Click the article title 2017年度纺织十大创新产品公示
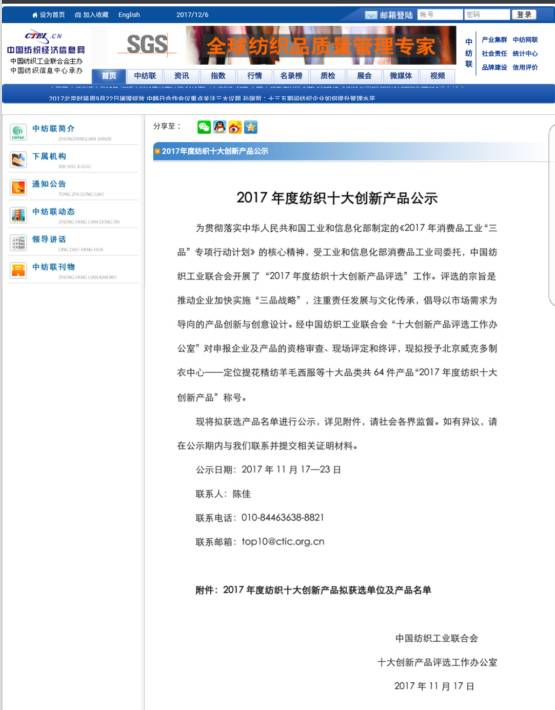This screenshot has height=710, width=555. (337, 198)
